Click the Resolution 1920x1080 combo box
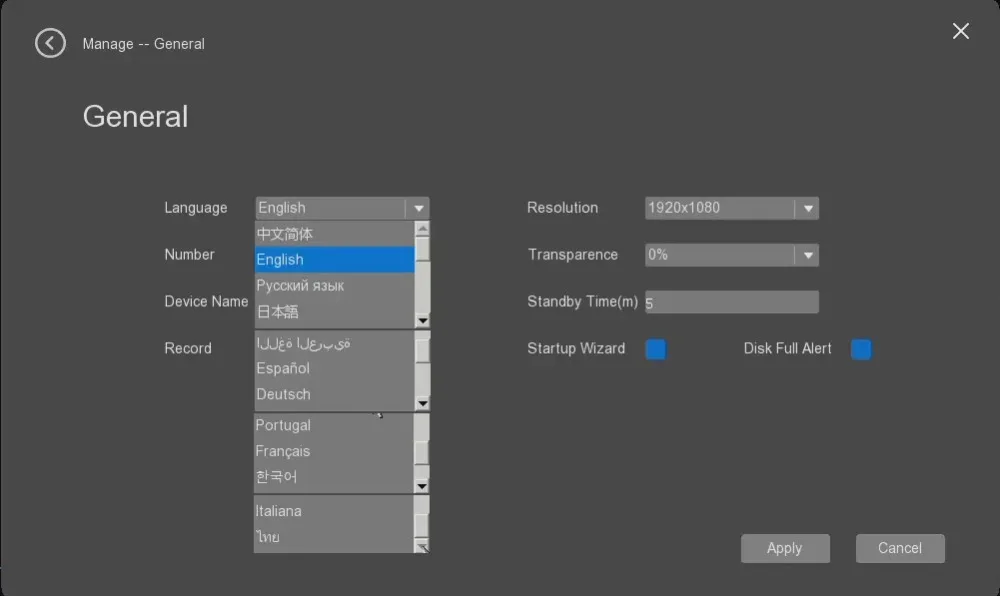This screenshot has height=596, width=1000. coord(732,208)
